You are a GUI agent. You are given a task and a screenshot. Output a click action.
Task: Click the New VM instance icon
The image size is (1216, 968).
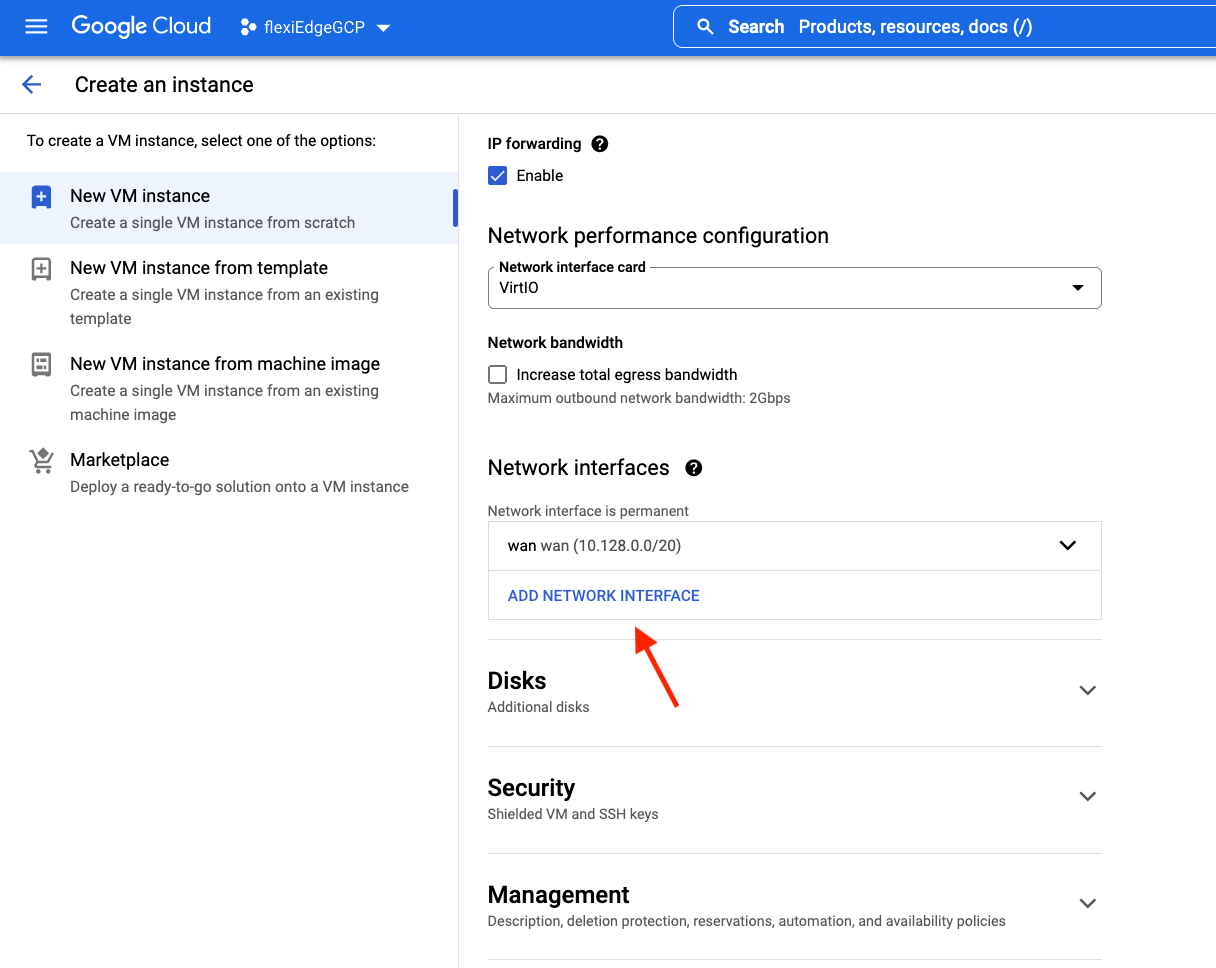[41, 197]
